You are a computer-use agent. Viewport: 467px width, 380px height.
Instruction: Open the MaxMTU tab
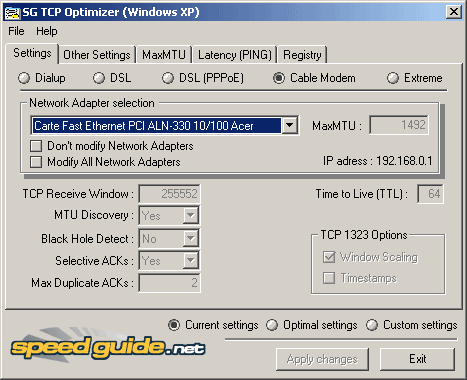point(164,55)
